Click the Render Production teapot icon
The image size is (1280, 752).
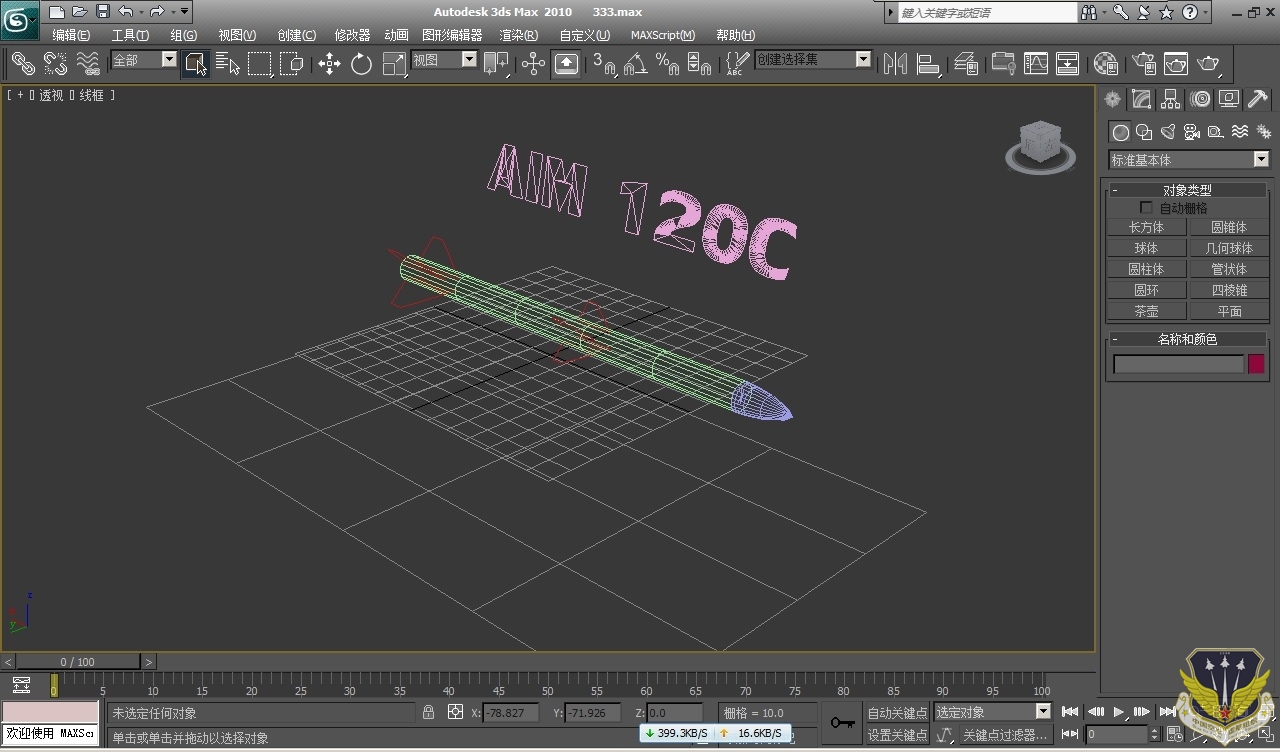tap(1209, 63)
